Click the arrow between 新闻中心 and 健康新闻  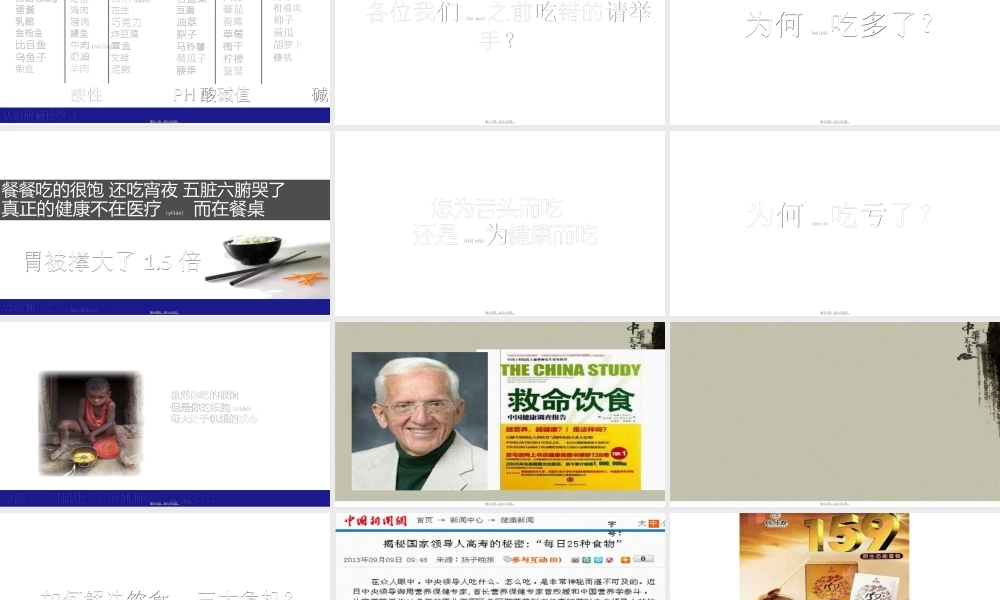pyautogui.click(x=493, y=520)
